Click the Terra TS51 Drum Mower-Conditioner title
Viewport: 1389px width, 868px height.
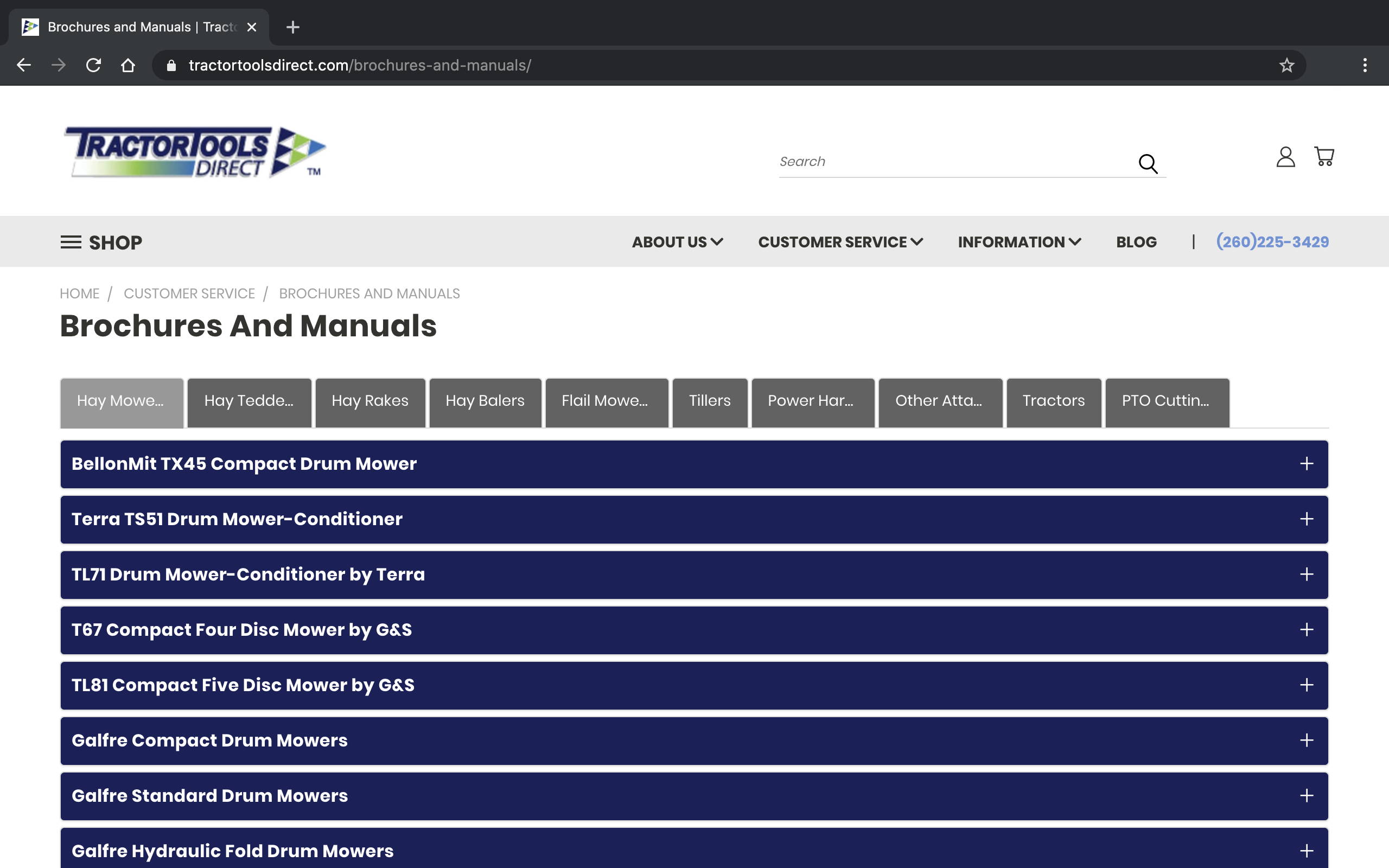pos(237,519)
